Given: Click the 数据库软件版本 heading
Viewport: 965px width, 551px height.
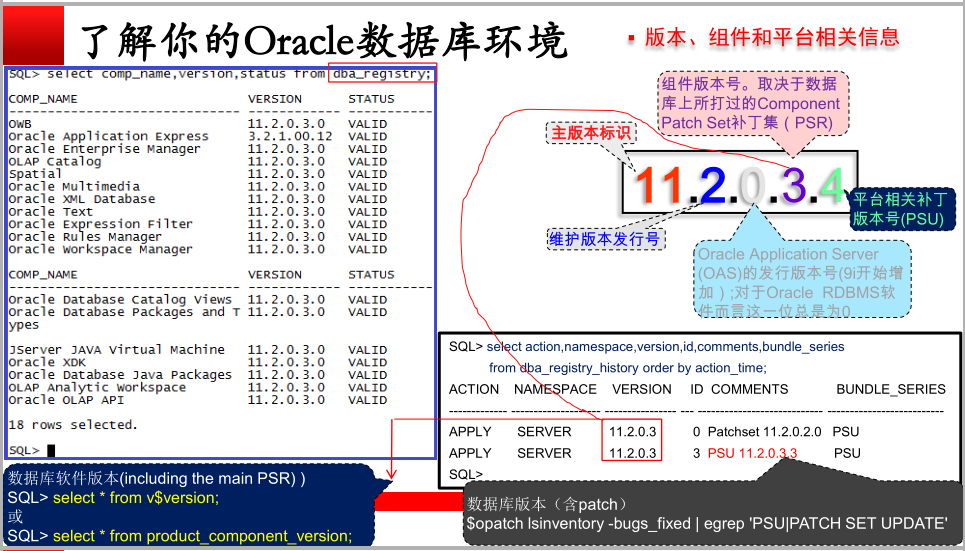Looking at the screenshot, I should pyautogui.click(x=156, y=478).
